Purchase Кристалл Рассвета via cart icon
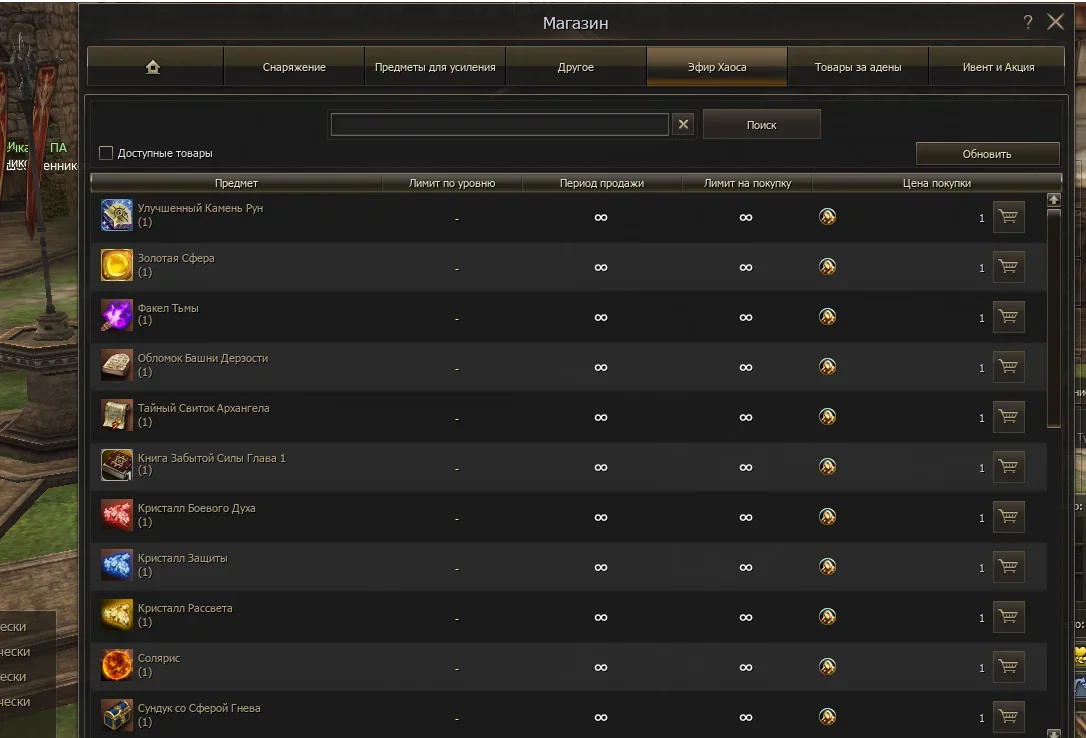Viewport: 1086px width, 738px height. tap(1008, 616)
